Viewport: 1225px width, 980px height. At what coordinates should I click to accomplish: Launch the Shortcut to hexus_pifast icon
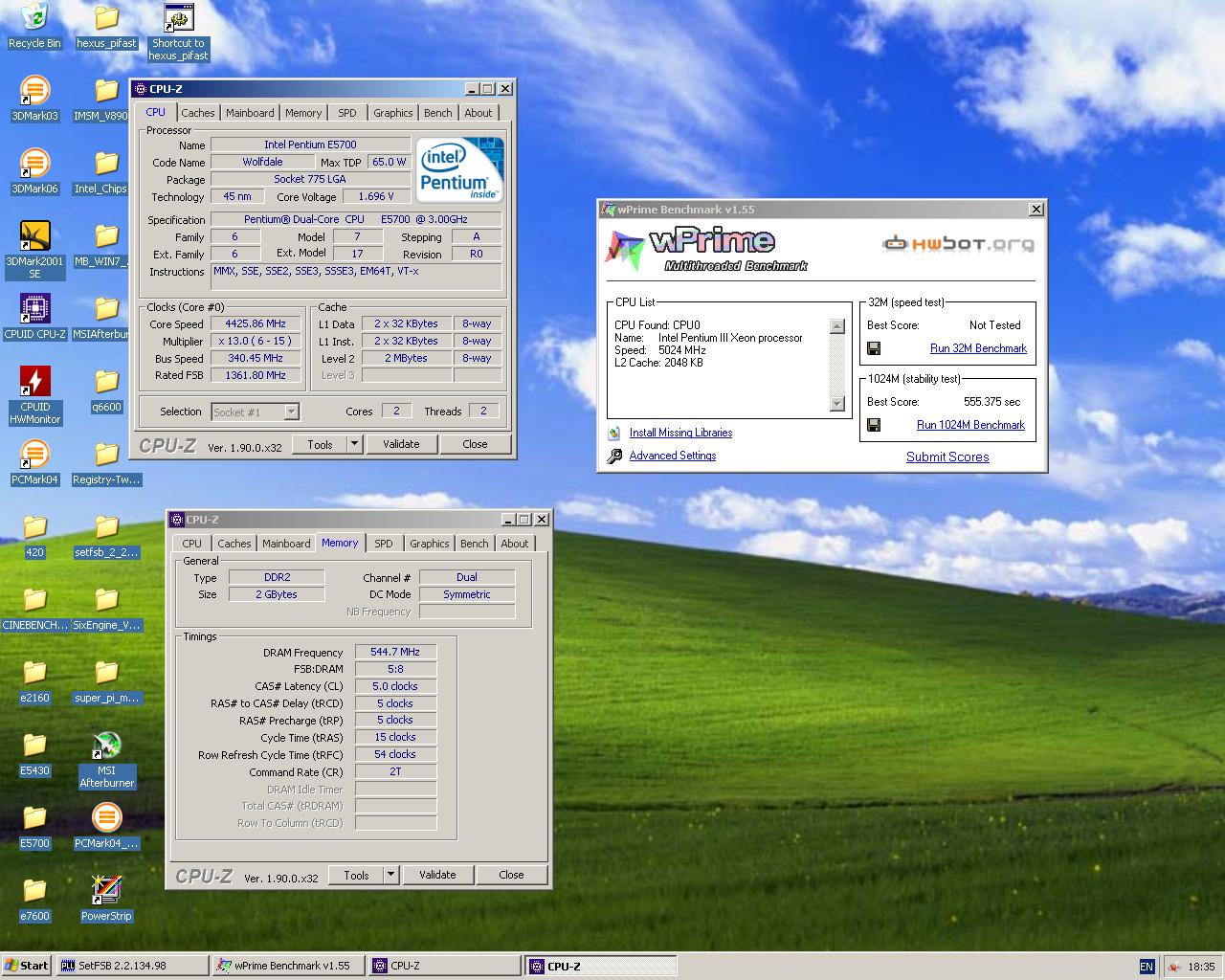pos(178,32)
